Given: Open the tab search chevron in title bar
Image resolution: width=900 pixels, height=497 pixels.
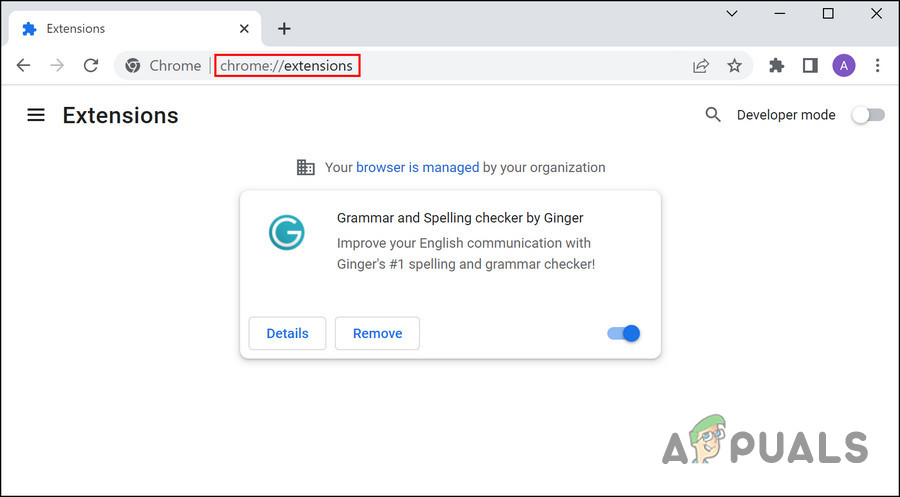Looking at the screenshot, I should tap(732, 13).
